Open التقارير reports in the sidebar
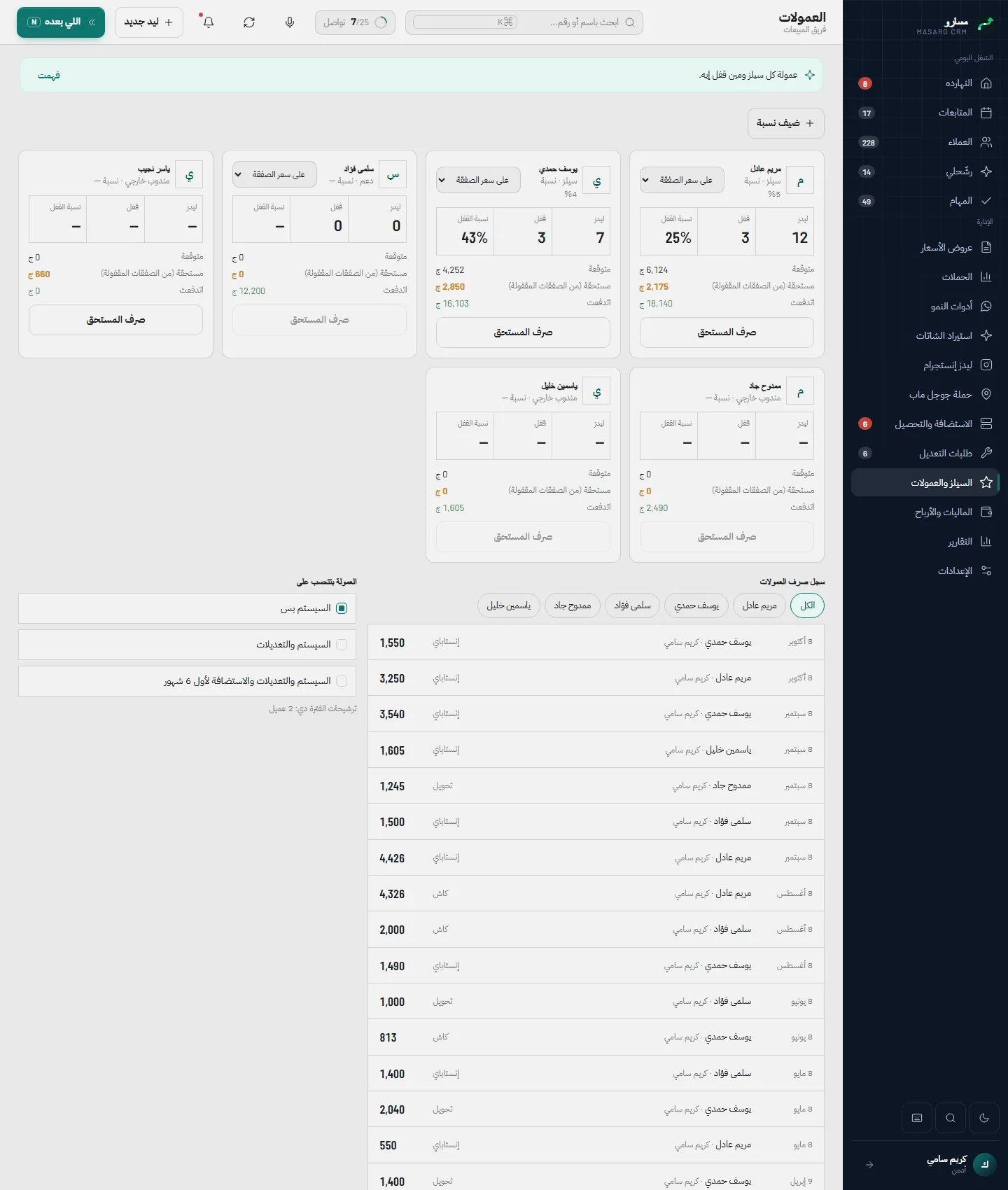Image resolution: width=1008 pixels, height=1190 pixels. pyautogui.click(x=925, y=541)
